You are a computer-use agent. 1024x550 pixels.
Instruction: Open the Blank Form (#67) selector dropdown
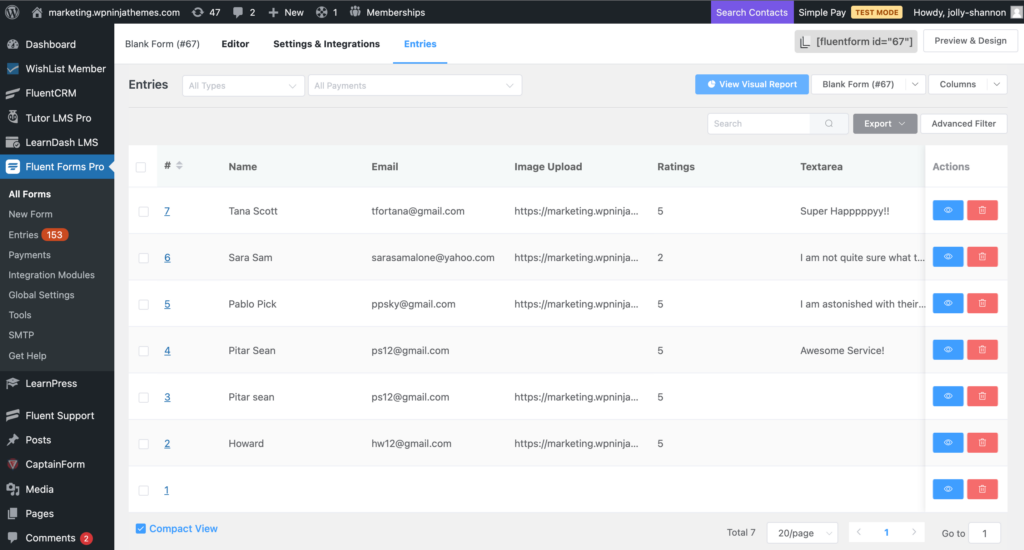(x=858, y=84)
